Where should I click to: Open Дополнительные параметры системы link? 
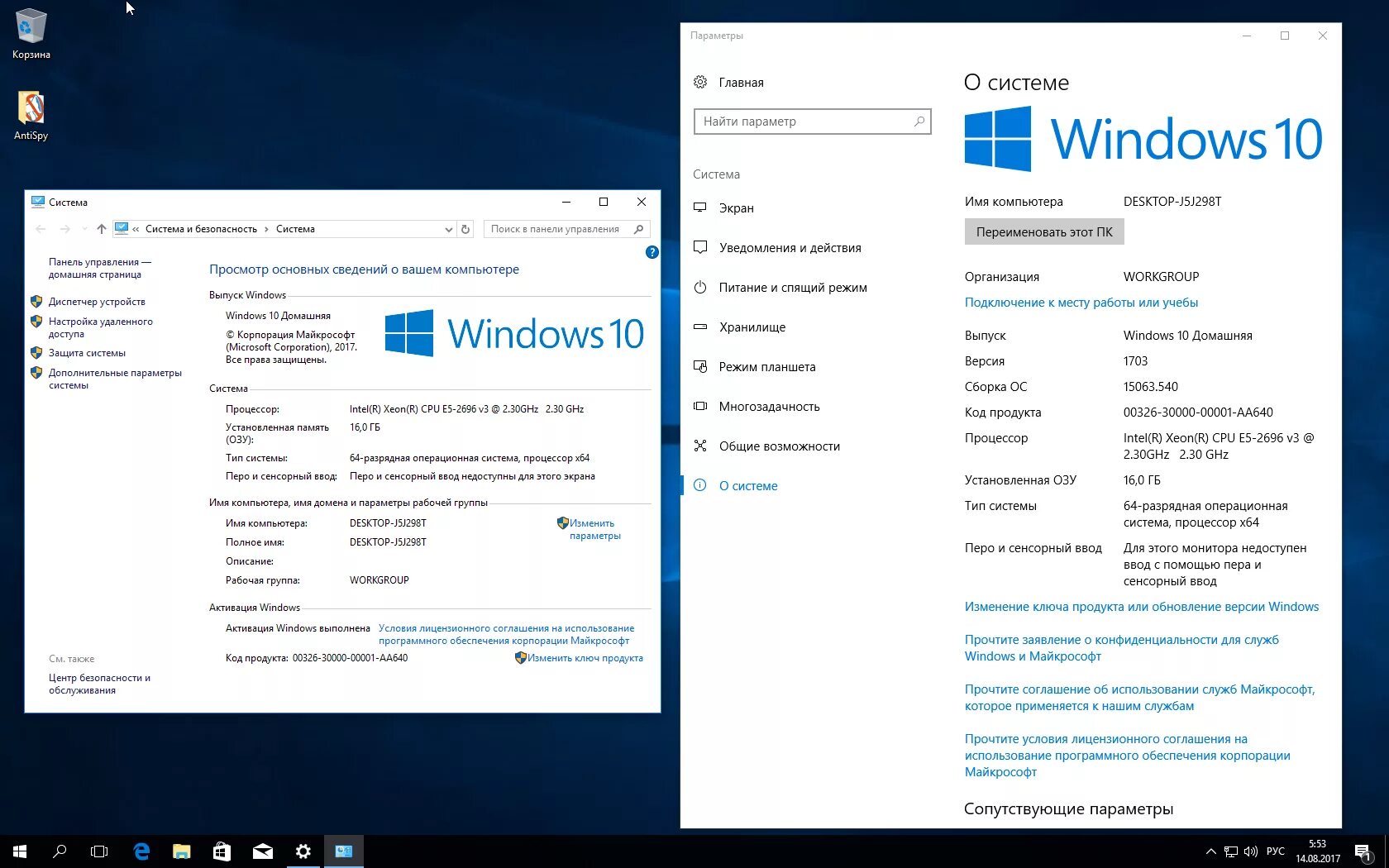pyautogui.click(x=115, y=379)
